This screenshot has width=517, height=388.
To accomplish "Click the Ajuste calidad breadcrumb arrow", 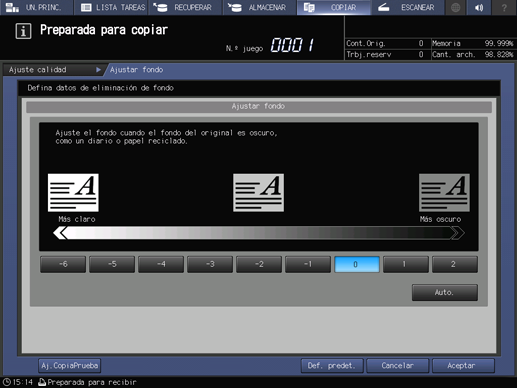I will click(98, 70).
